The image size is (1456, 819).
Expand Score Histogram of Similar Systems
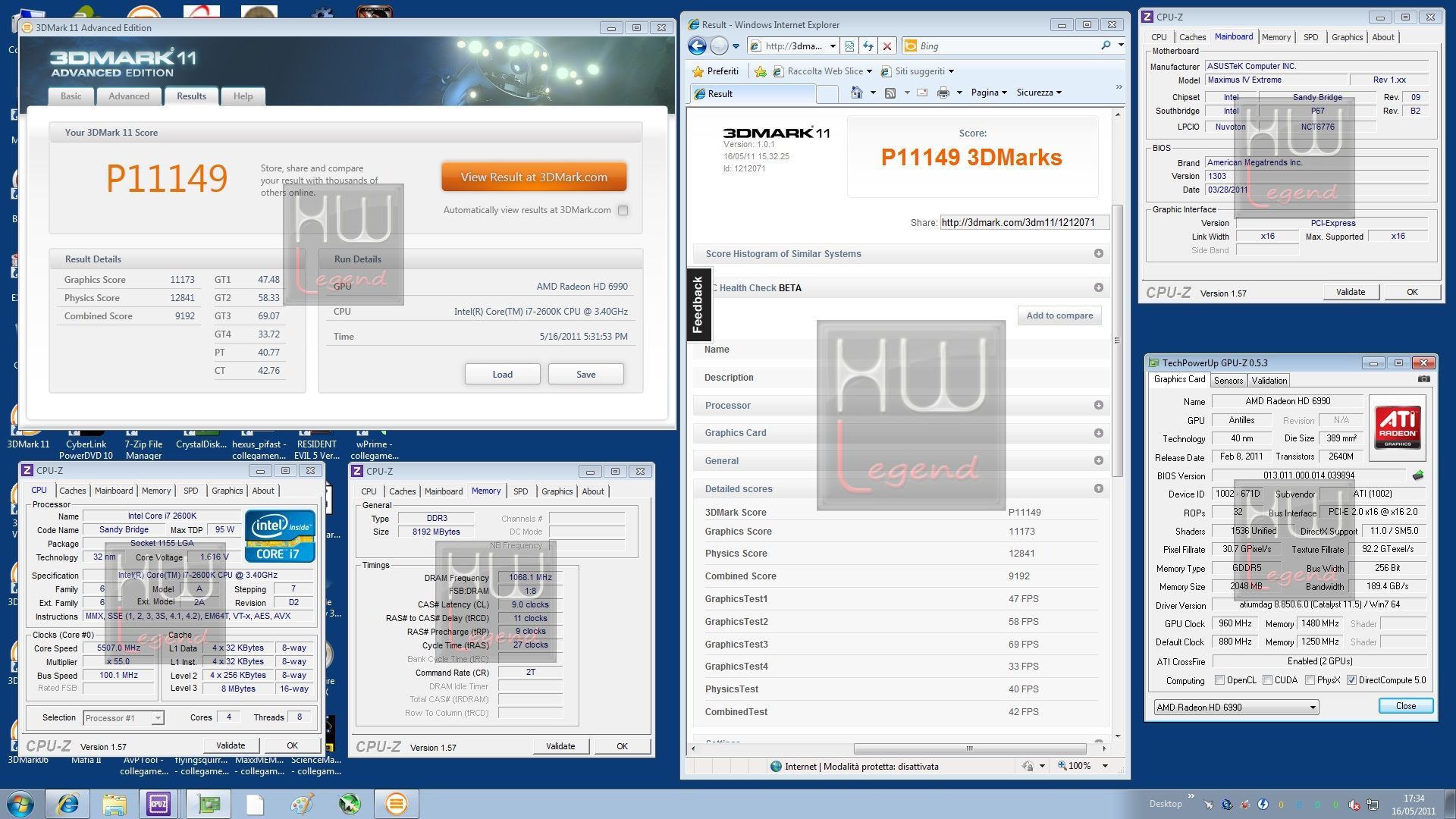pos(1098,253)
